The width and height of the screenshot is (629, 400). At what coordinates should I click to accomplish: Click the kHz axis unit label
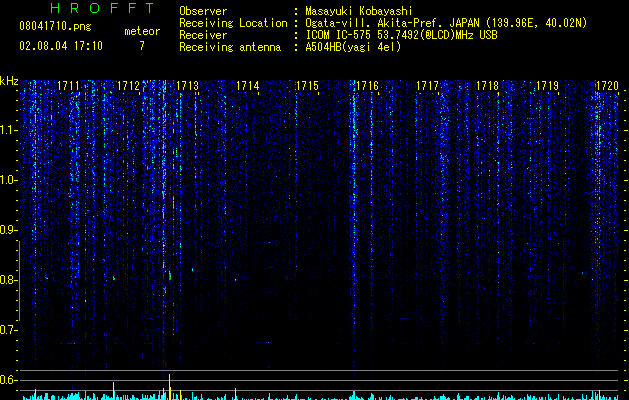point(9,81)
